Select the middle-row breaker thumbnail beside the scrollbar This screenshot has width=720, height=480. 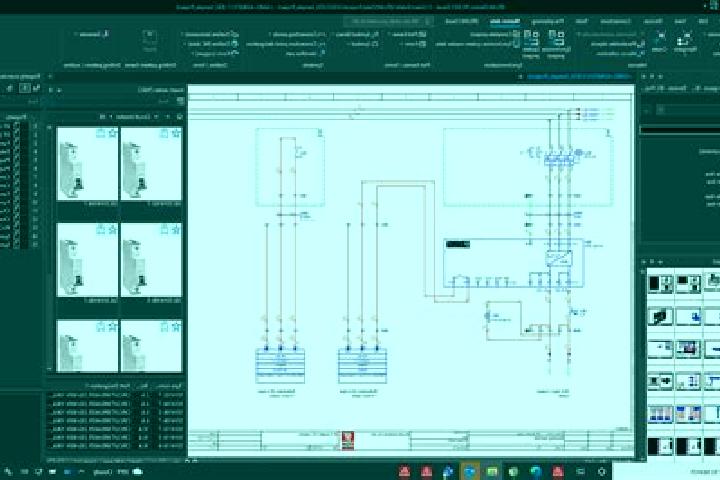tap(87, 260)
